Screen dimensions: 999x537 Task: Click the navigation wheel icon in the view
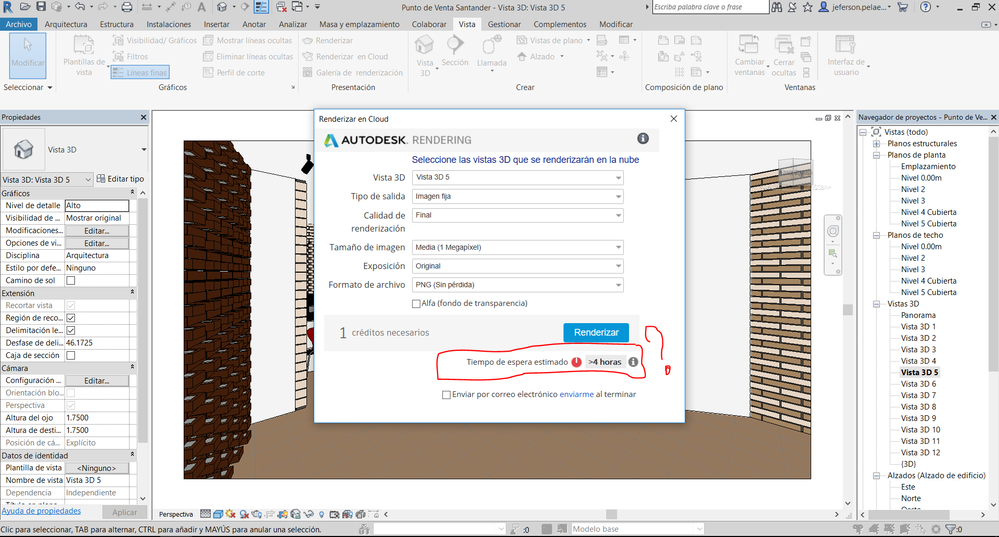click(833, 231)
